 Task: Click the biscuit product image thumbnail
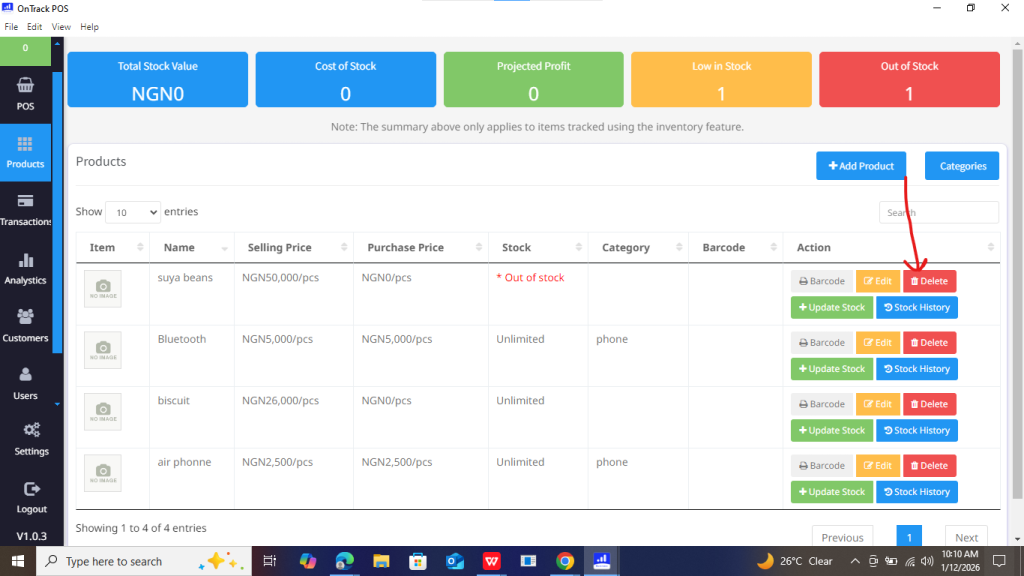[103, 411]
